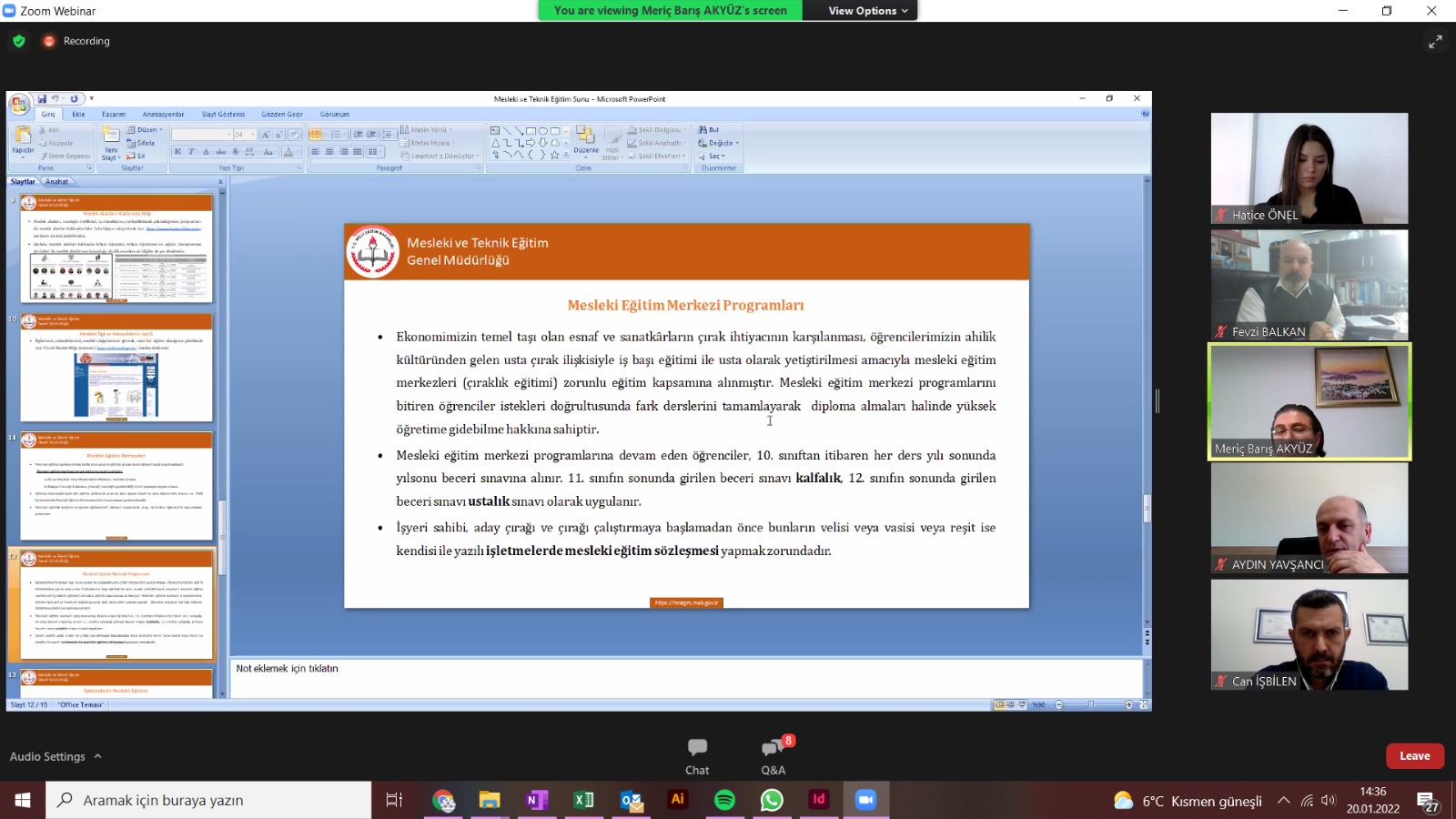Image resolution: width=1456 pixels, height=819 pixels.
Task: Expand the Audio Settings chevron menu
Action: (x=97, y=756)
